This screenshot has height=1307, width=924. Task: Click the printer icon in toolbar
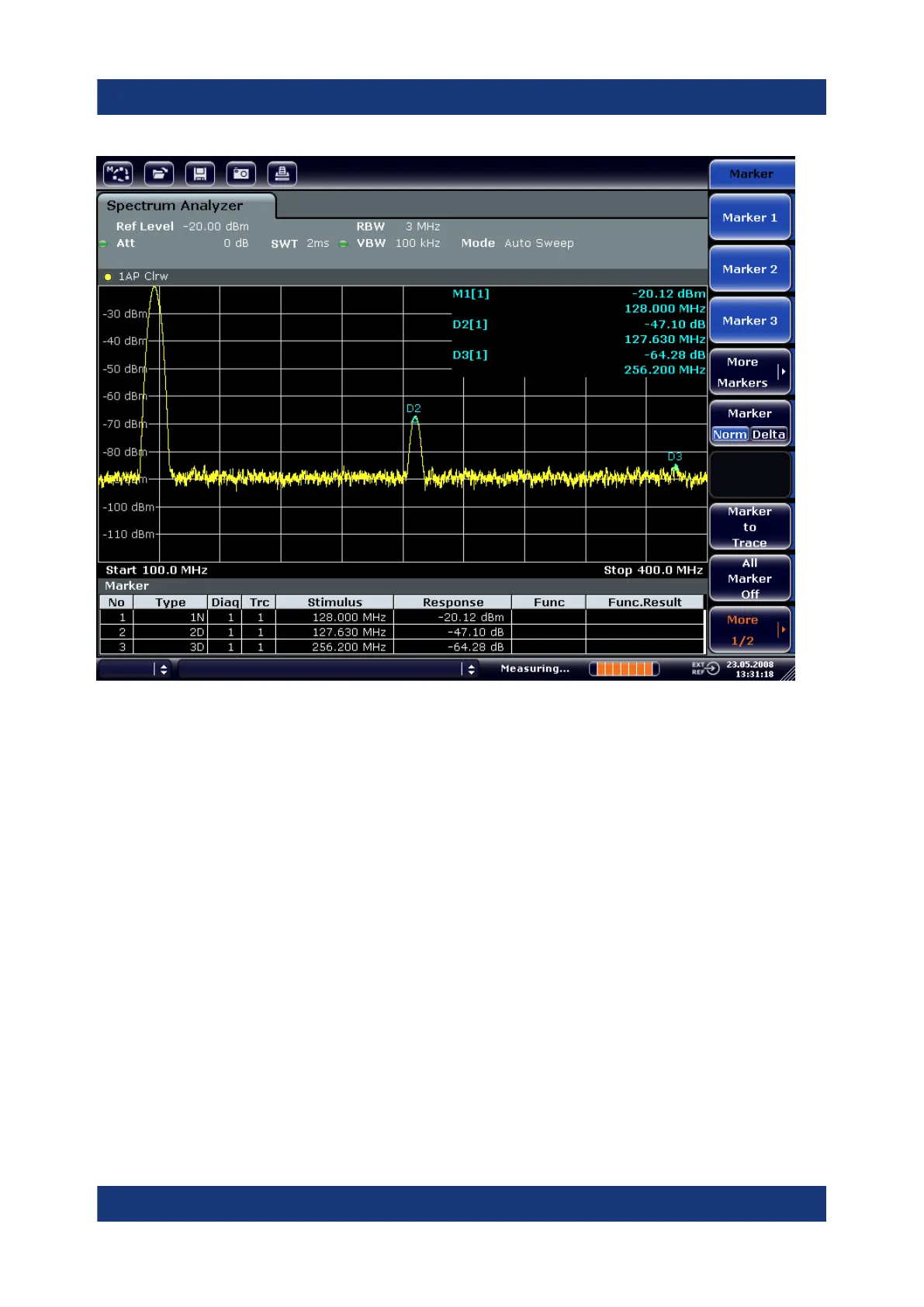click(282, 174)
